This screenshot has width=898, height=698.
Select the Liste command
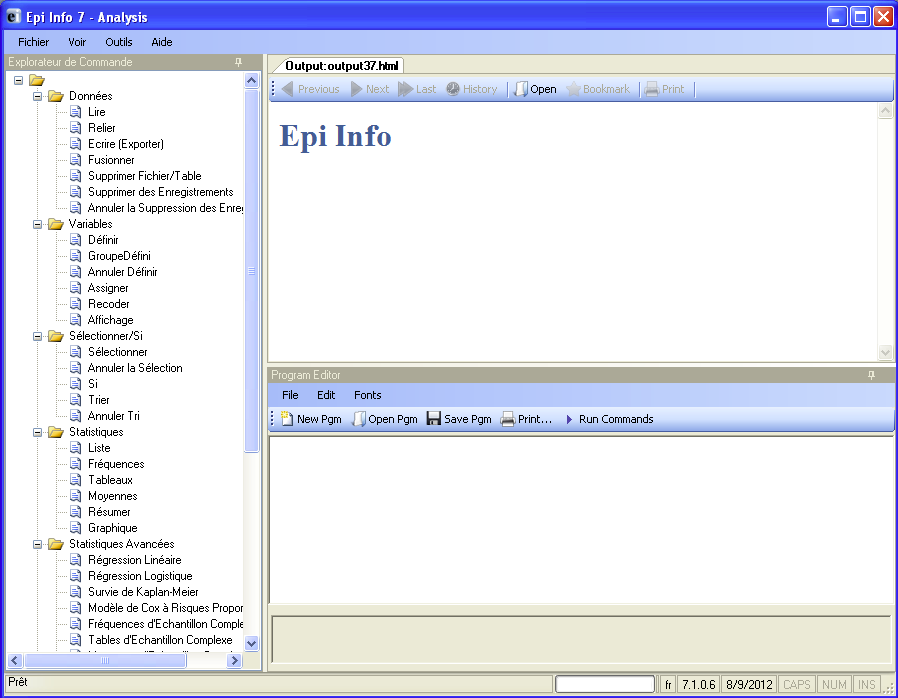99,448
